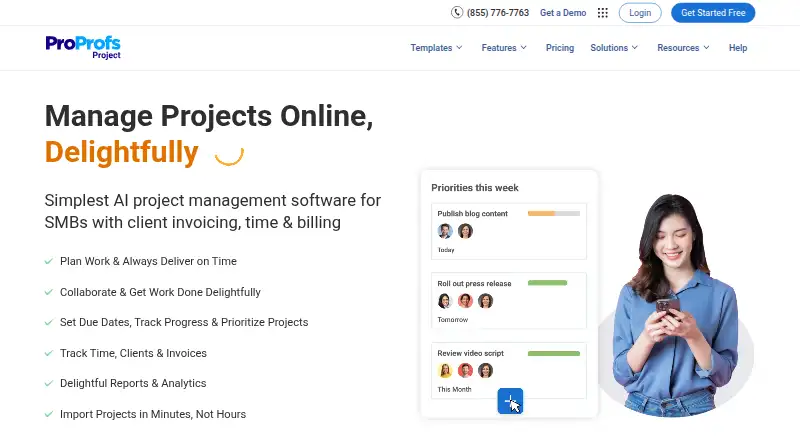Open the Resources navigation item
The image size is (800, 440).
click(x=678, y=47)
